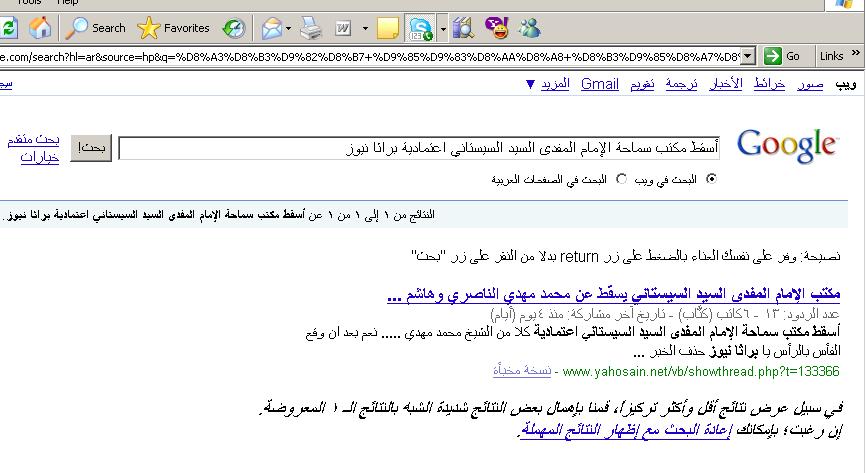Expand the Mail dropdown arrow

pos(288,28)
